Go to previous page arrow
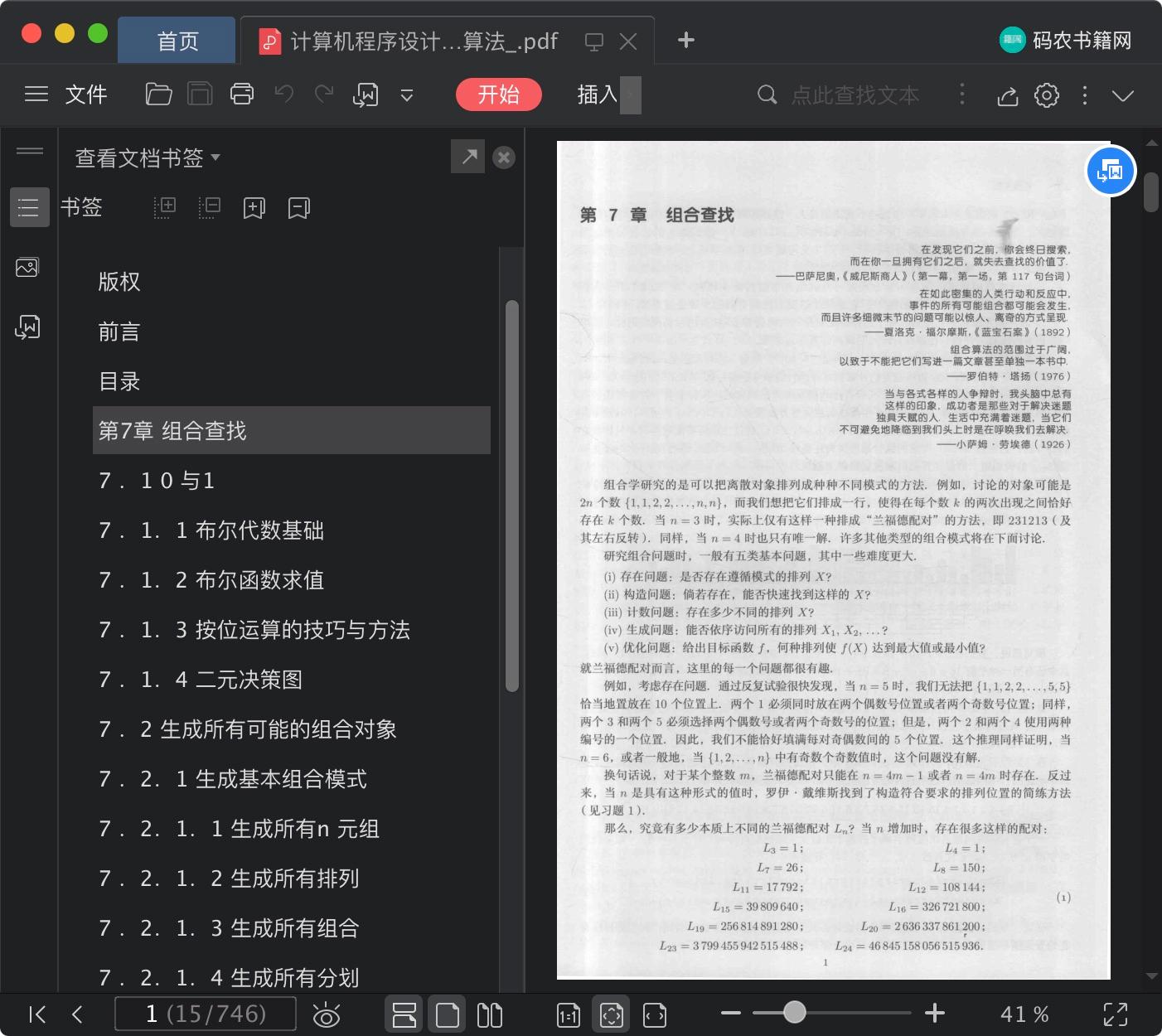The height and width of the screenshot is (1036, 1162). tap(77, 1014)
